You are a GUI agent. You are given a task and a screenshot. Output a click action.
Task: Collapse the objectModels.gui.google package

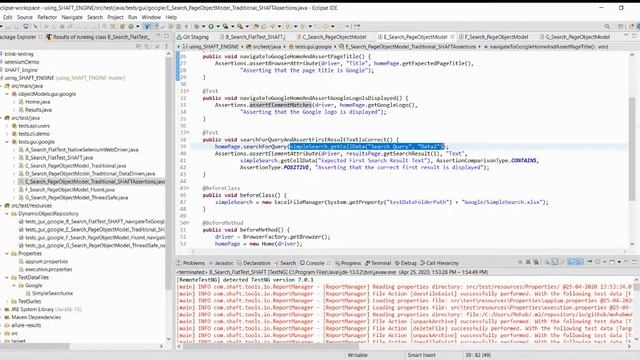7,94
